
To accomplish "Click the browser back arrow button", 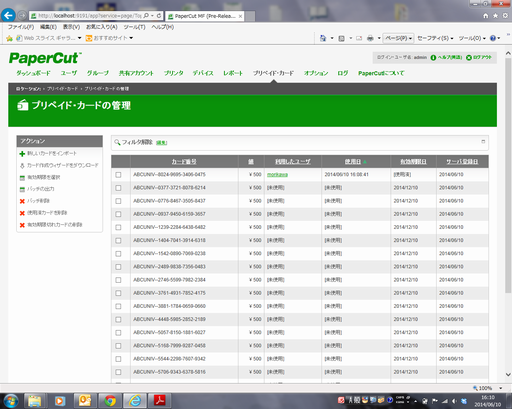I will pyautogui.click(x=8, y=15).
